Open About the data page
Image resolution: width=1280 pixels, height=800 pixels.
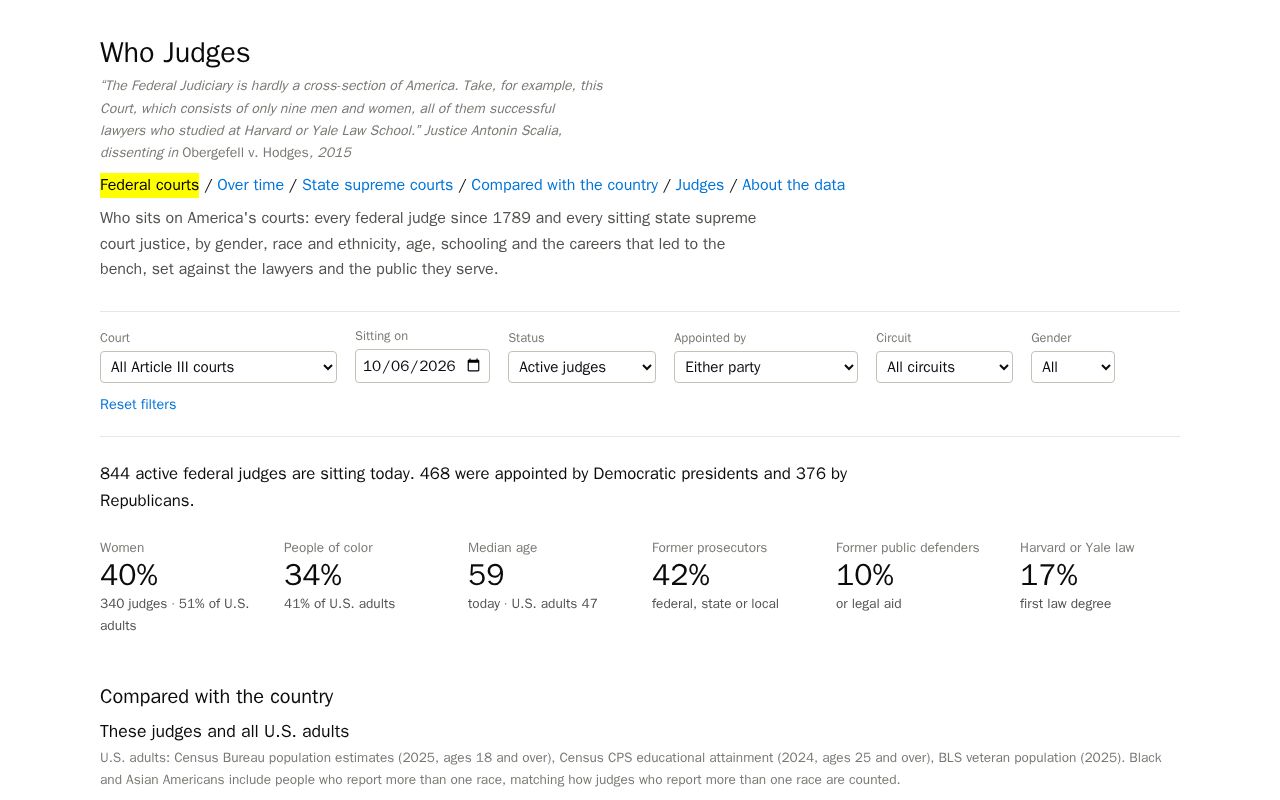click(793, 185)
